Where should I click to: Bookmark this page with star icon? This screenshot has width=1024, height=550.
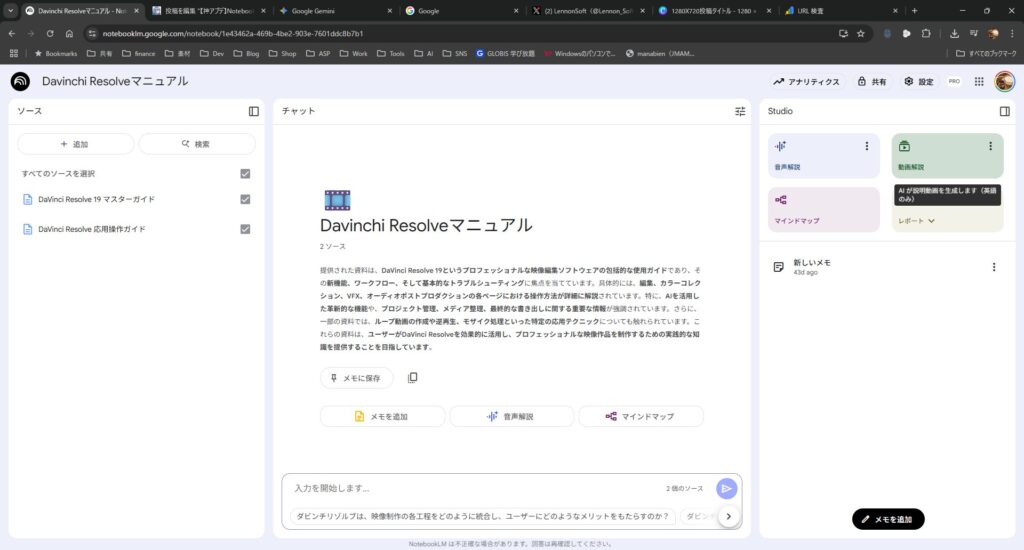coord(861,33)
